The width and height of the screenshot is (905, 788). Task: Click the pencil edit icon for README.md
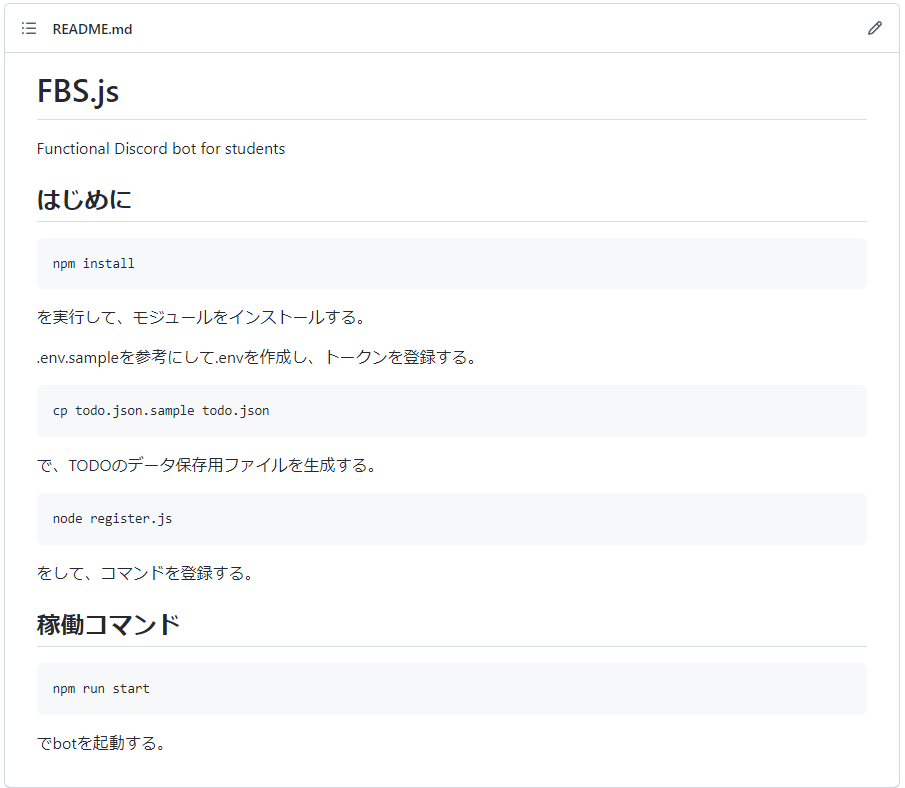click(875, 28)
